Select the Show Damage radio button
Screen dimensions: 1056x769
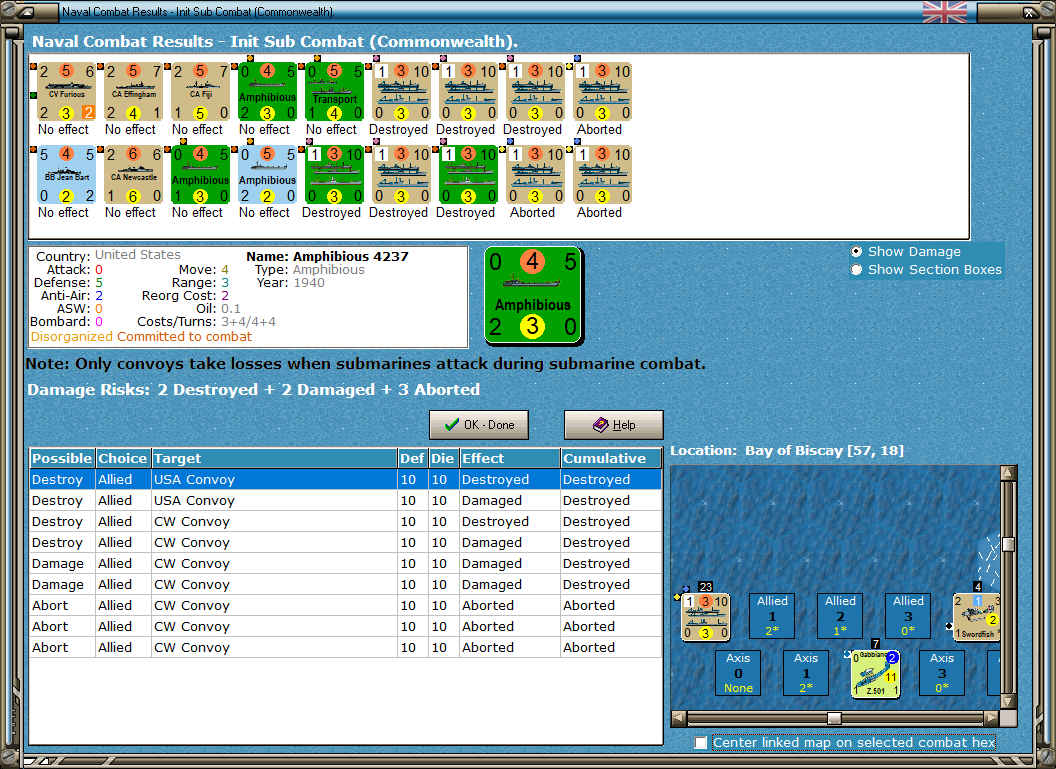coord(856,251)
